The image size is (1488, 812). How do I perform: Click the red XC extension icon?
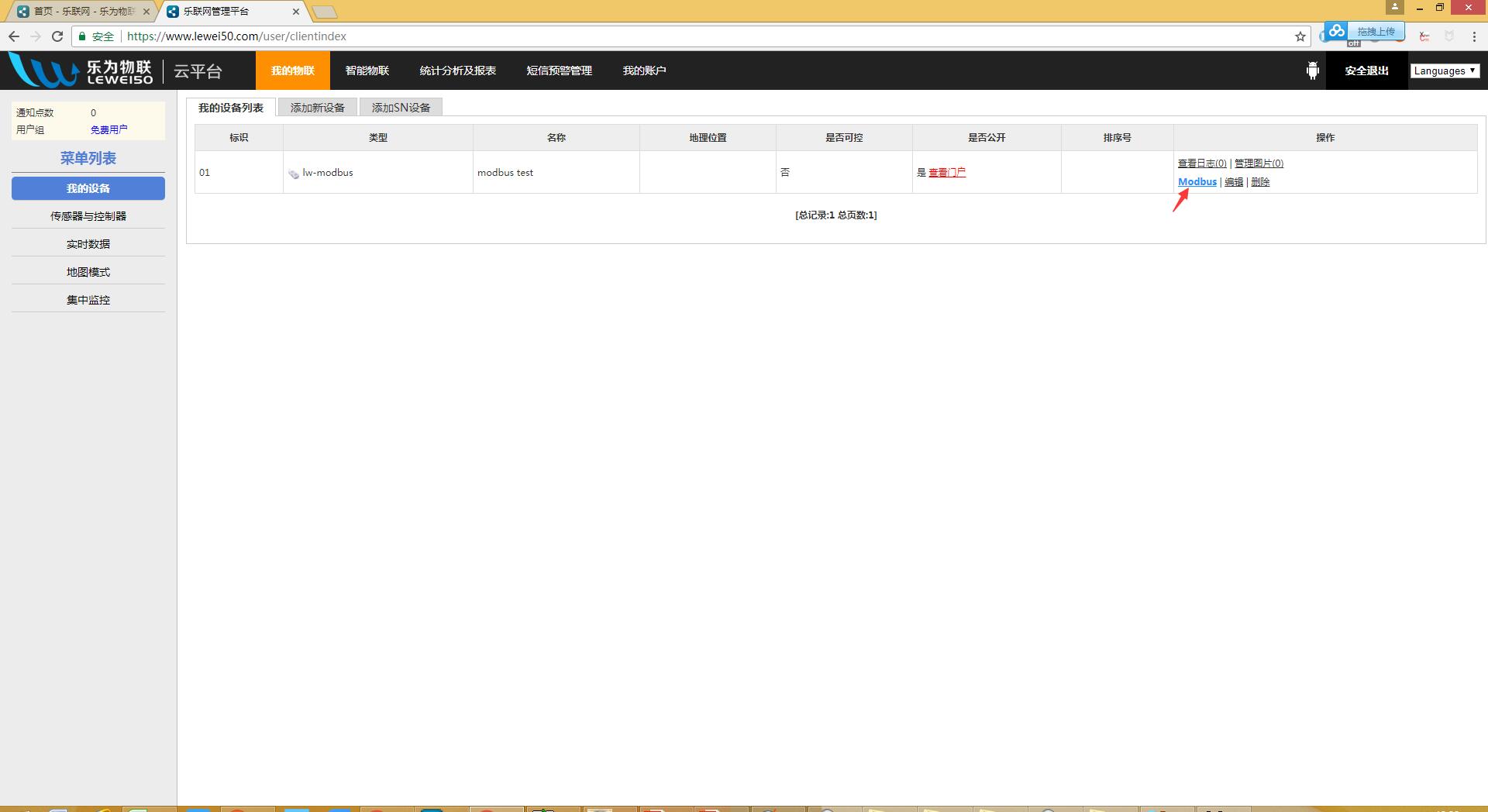tap(1424, 36)
